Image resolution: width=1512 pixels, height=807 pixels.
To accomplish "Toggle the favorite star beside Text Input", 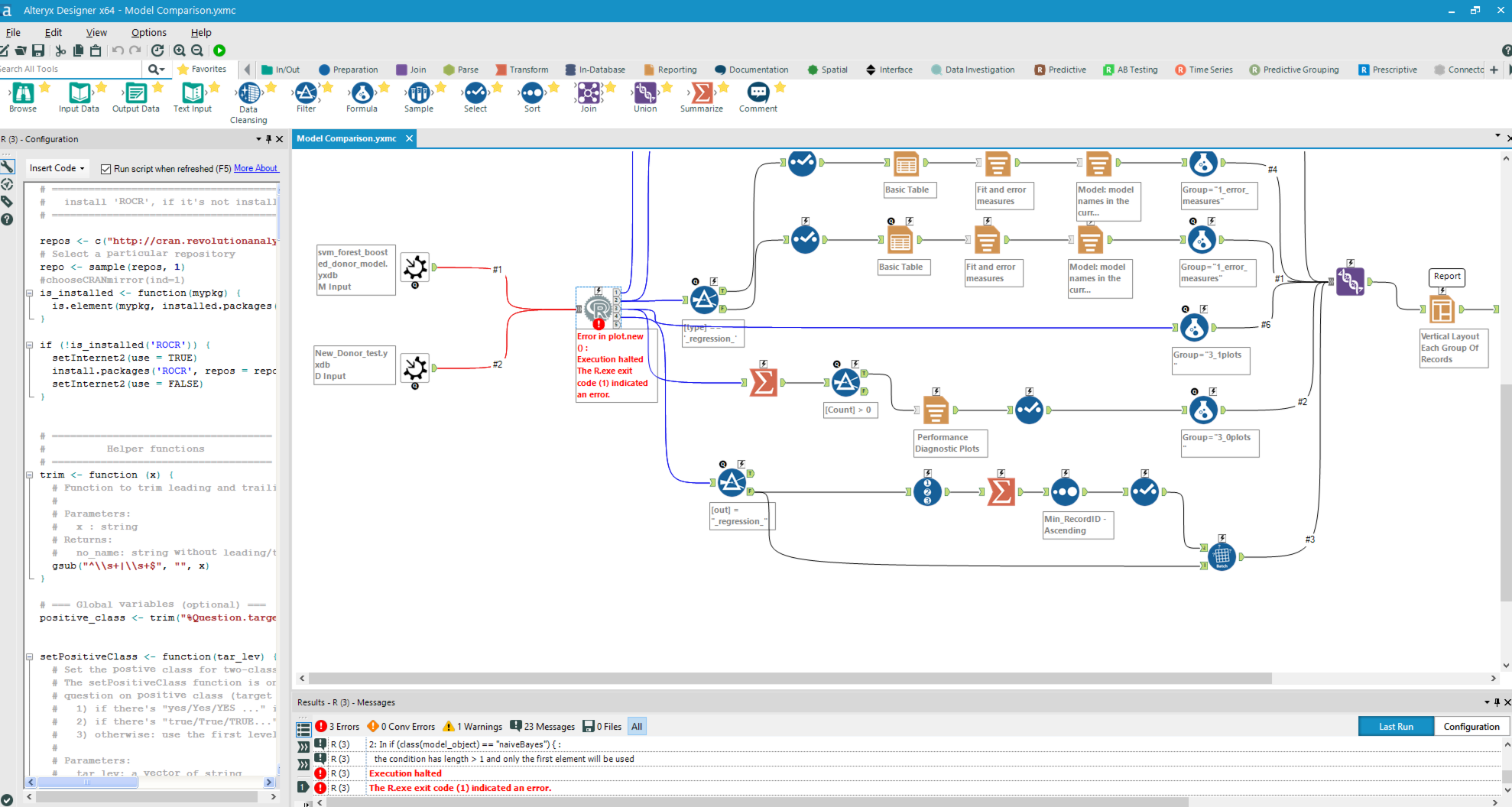I will 214,87.
